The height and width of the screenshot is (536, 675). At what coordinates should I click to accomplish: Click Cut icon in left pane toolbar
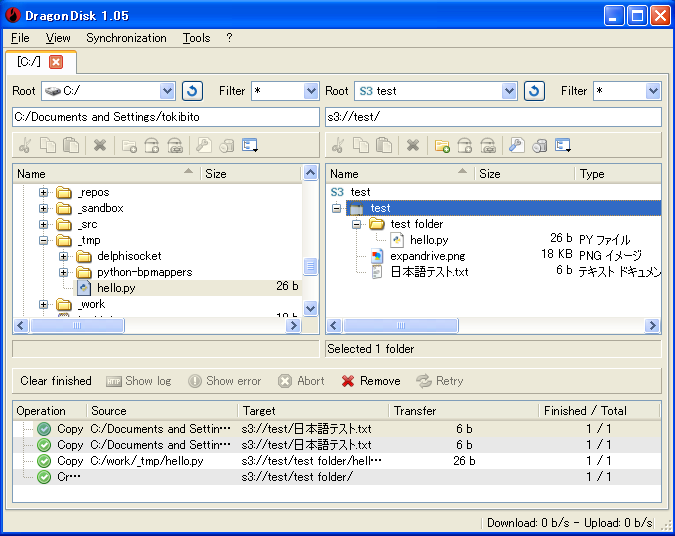(x=25, y=146)
